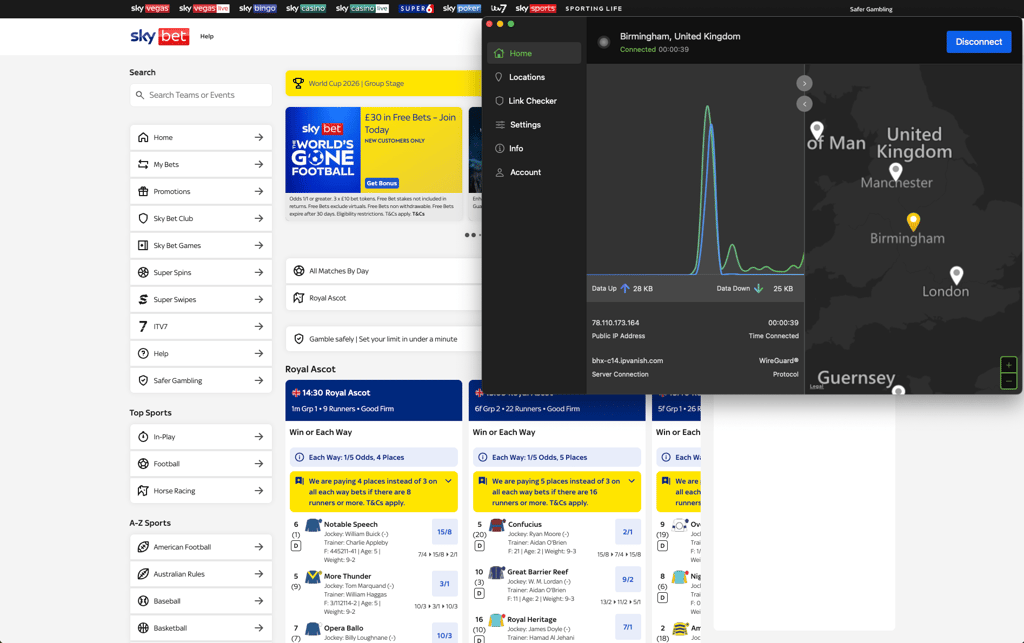The height and width of the screenshot is (643, 1024).
Task: Expand the paying 4 places notice
Action: (448, 481)
